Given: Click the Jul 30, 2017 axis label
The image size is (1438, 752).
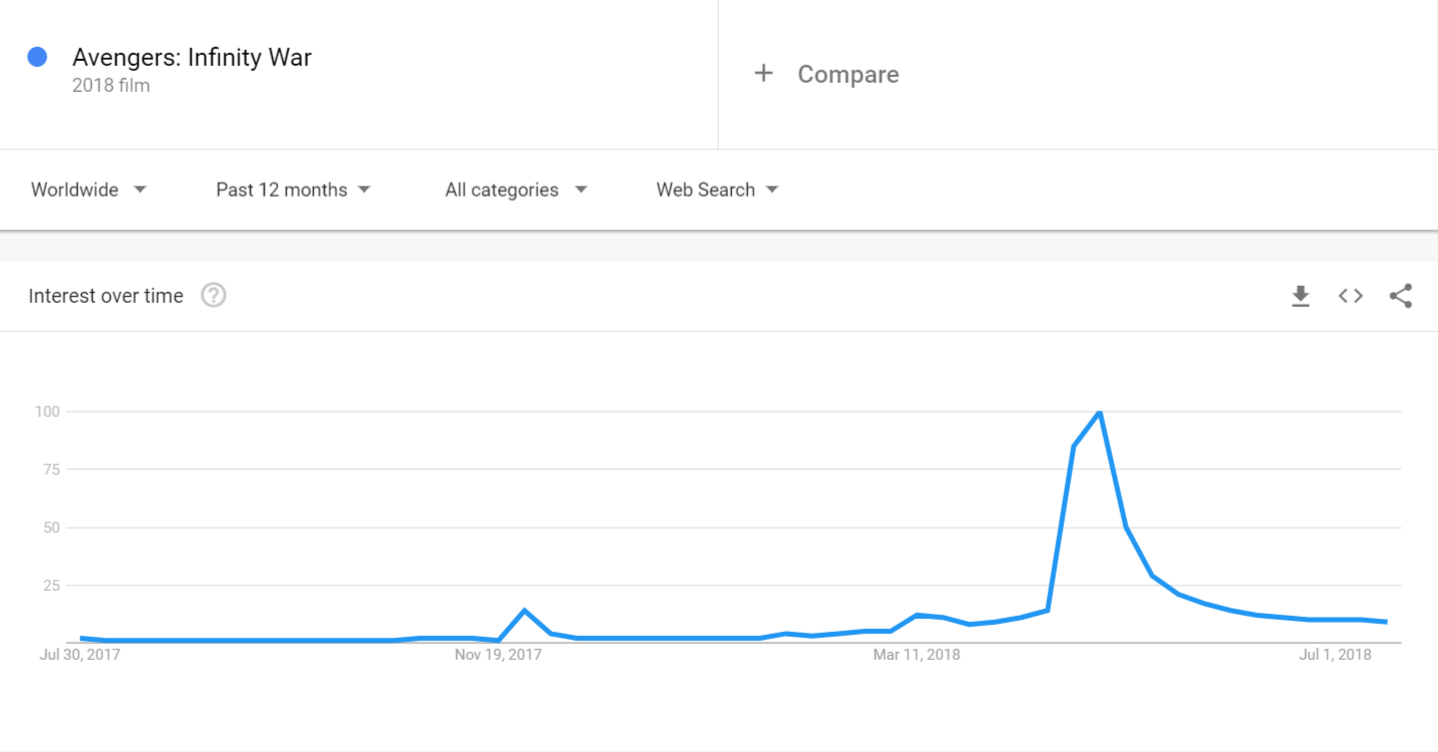Looking at the screenshot, I should pos(81,655).
